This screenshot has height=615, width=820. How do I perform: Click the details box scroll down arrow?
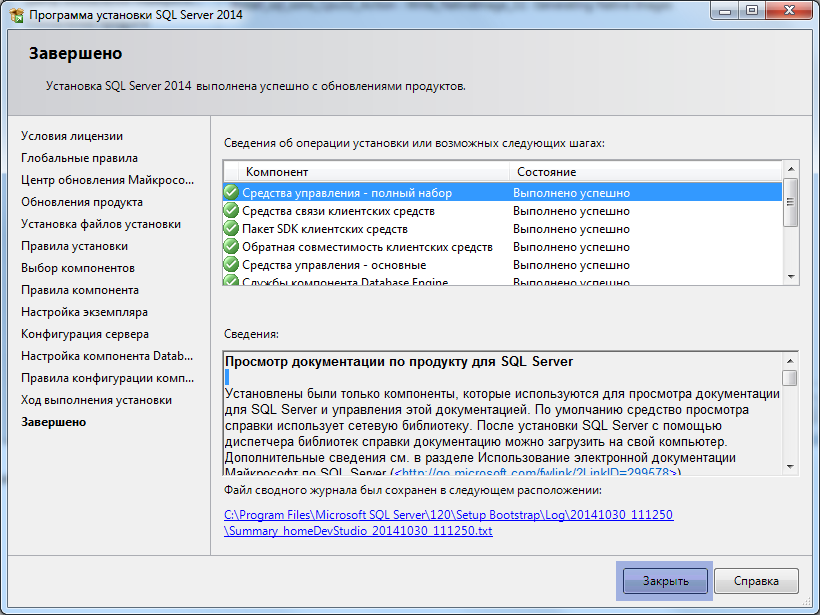coord(790,466)
